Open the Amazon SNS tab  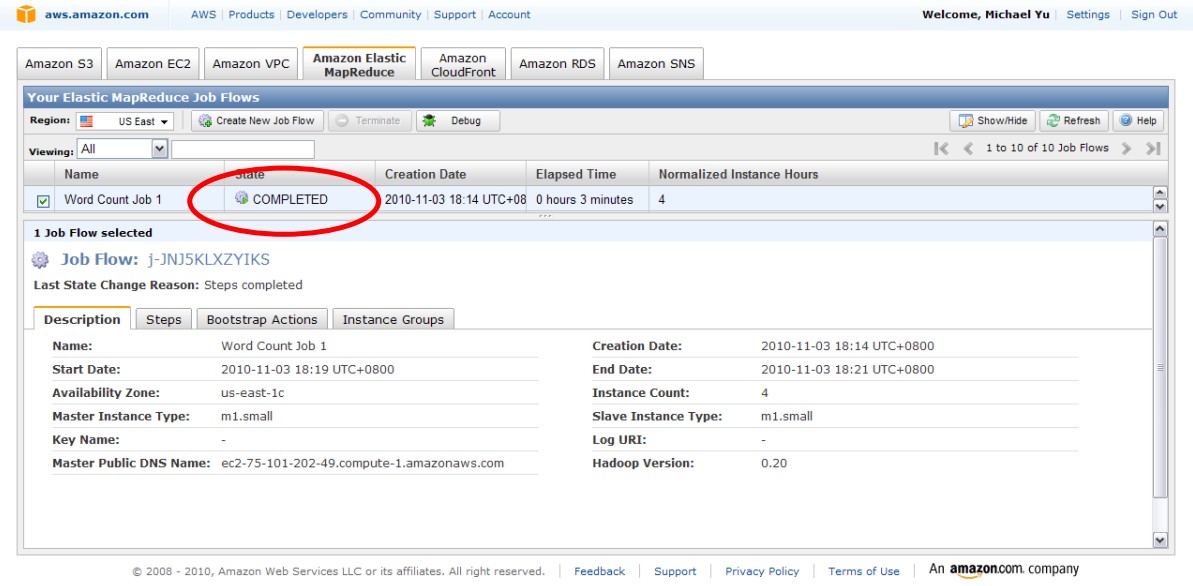[x=656, y=64]
